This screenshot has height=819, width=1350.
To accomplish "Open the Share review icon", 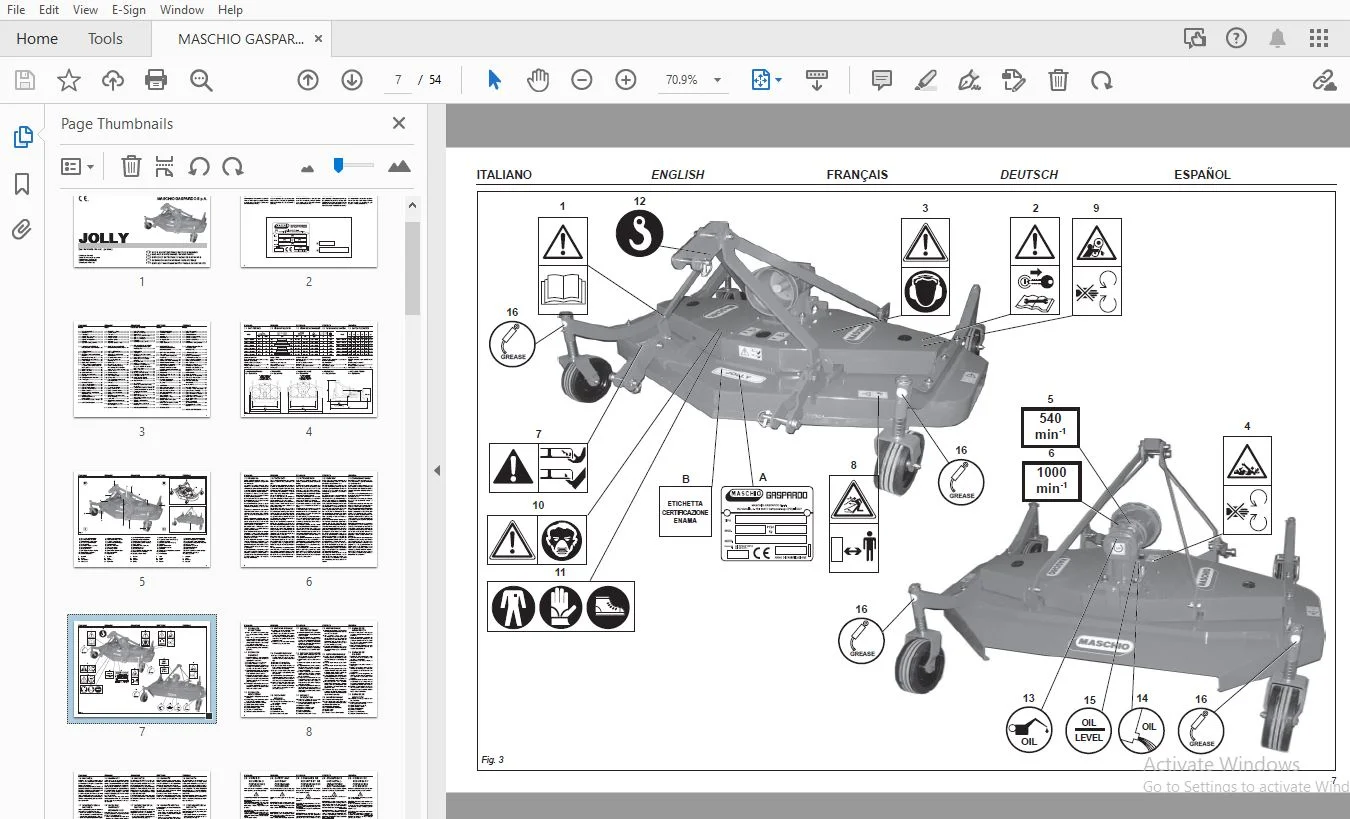I will [1195, 39].
